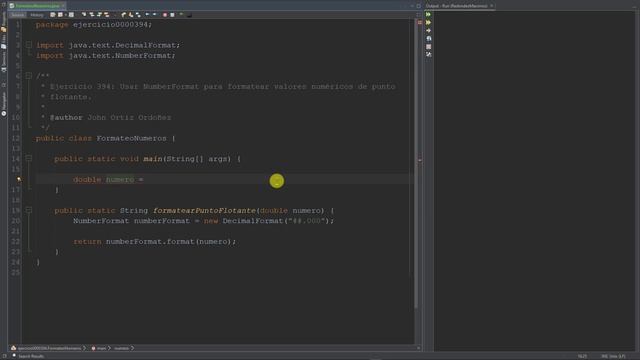Viewport: 640px width, 360px height.
Task: Click the Comment lines toolbar icon
Action: click(x=181, y=15)
